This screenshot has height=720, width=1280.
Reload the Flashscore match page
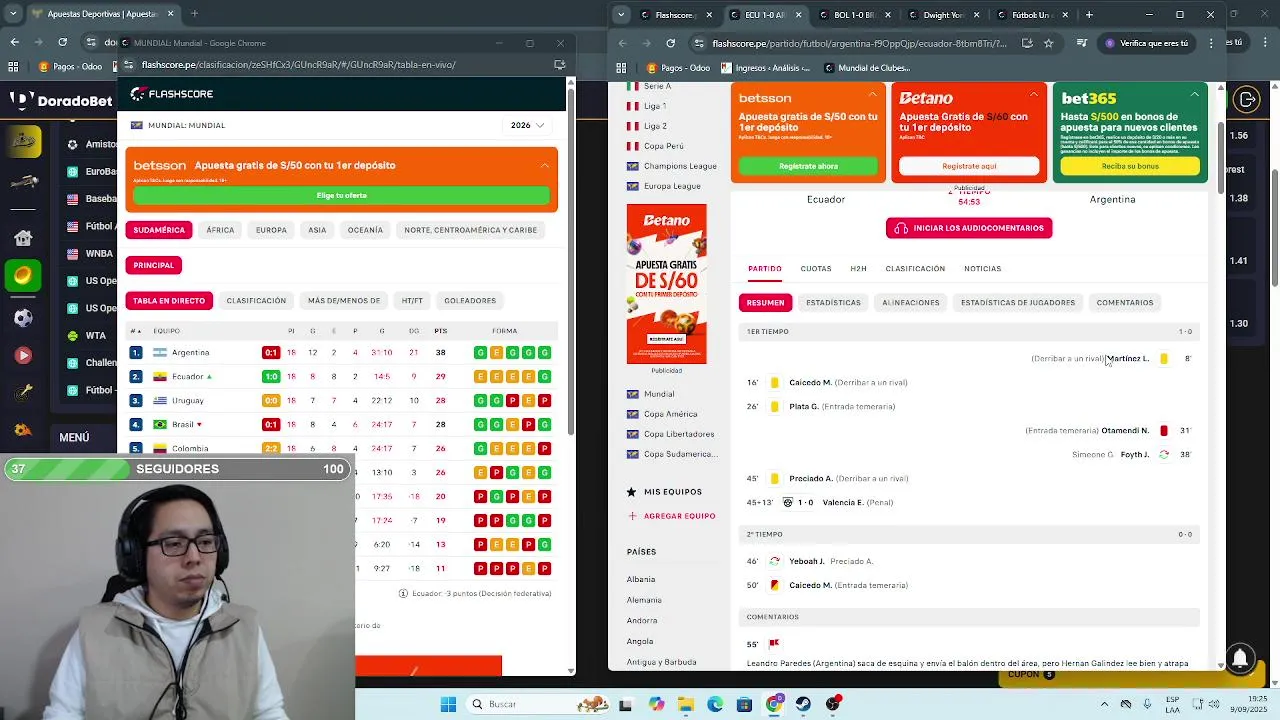pos(670,43)
